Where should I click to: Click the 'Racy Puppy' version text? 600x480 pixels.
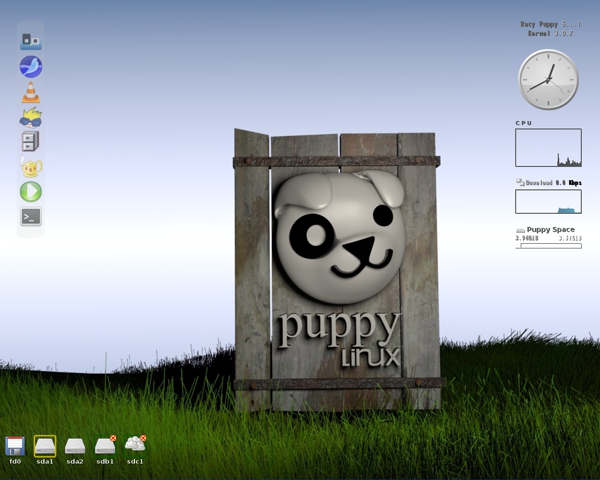click(x=550, y=24)
